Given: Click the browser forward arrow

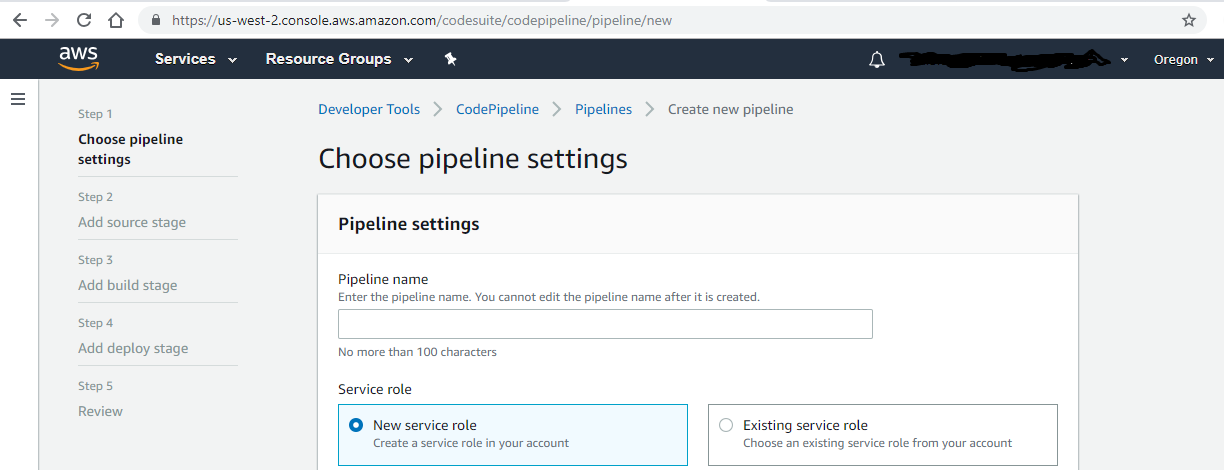Looking at the screenshot, I should pos(52,20).
